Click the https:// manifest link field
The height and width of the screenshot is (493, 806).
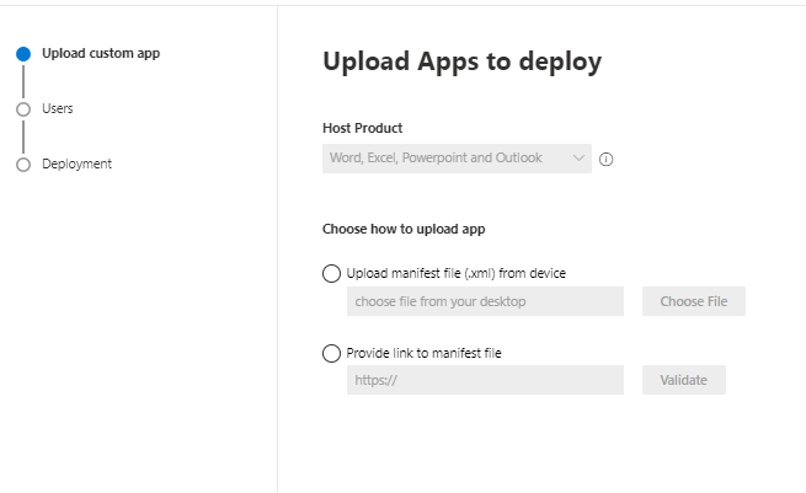[x=485, y=380]
